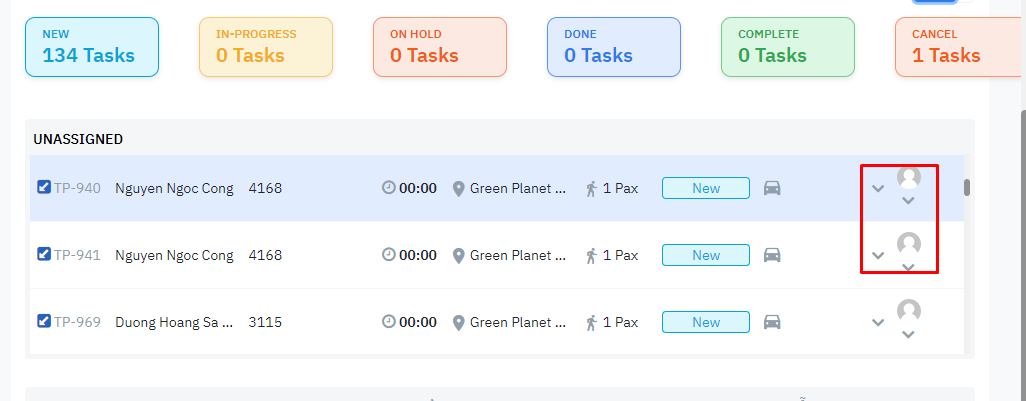The height and width of the screenshot is (401, 1026).
Task: Click car icon in TP-969 row
Action: tap(772, 322)
